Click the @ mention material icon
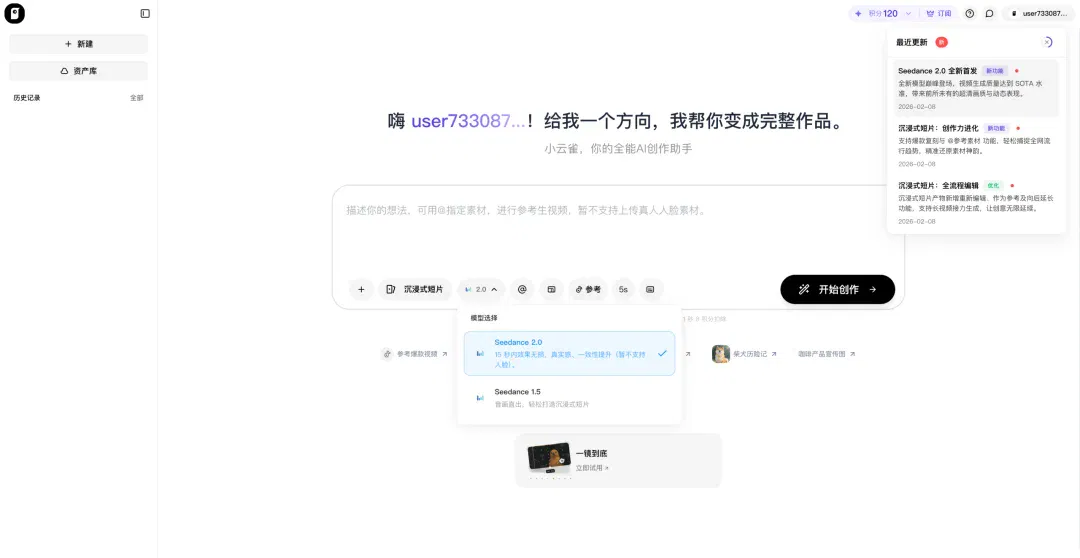This screenshot has height=558, width=1080. pyautogui.click(x=522, y=289)
